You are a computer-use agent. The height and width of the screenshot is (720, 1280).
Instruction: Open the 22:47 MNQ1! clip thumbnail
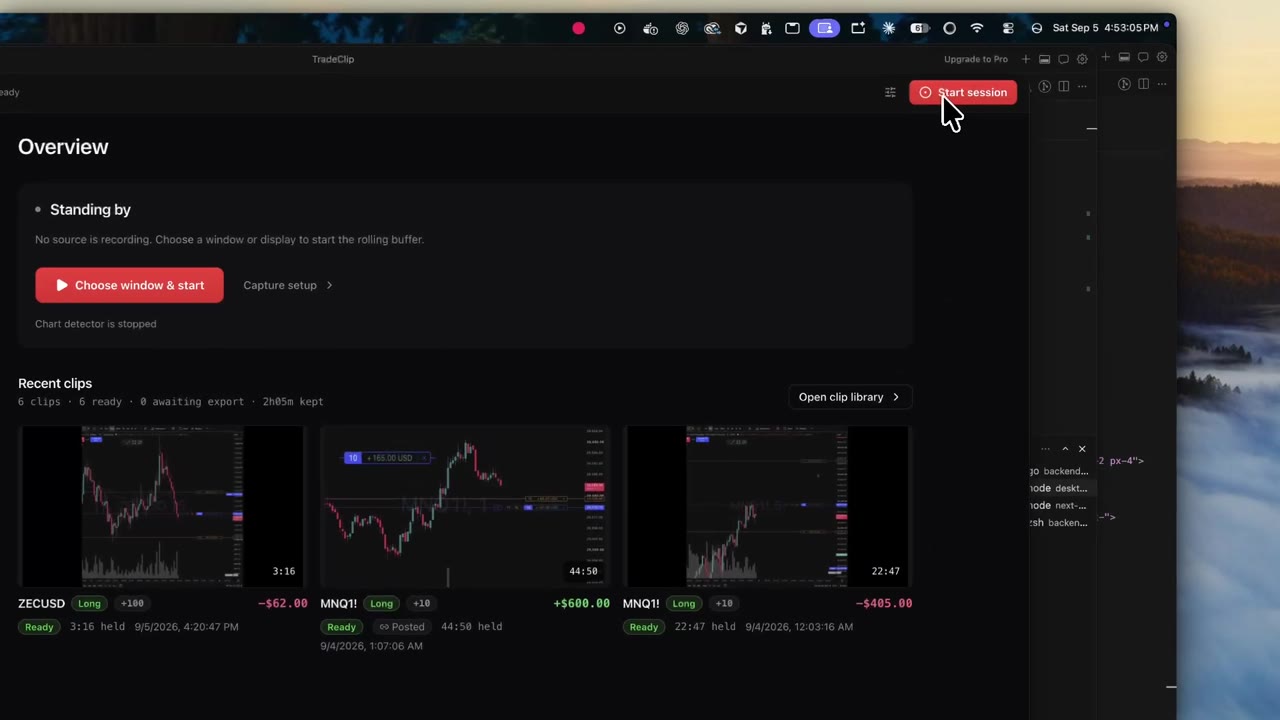point(767,506)
